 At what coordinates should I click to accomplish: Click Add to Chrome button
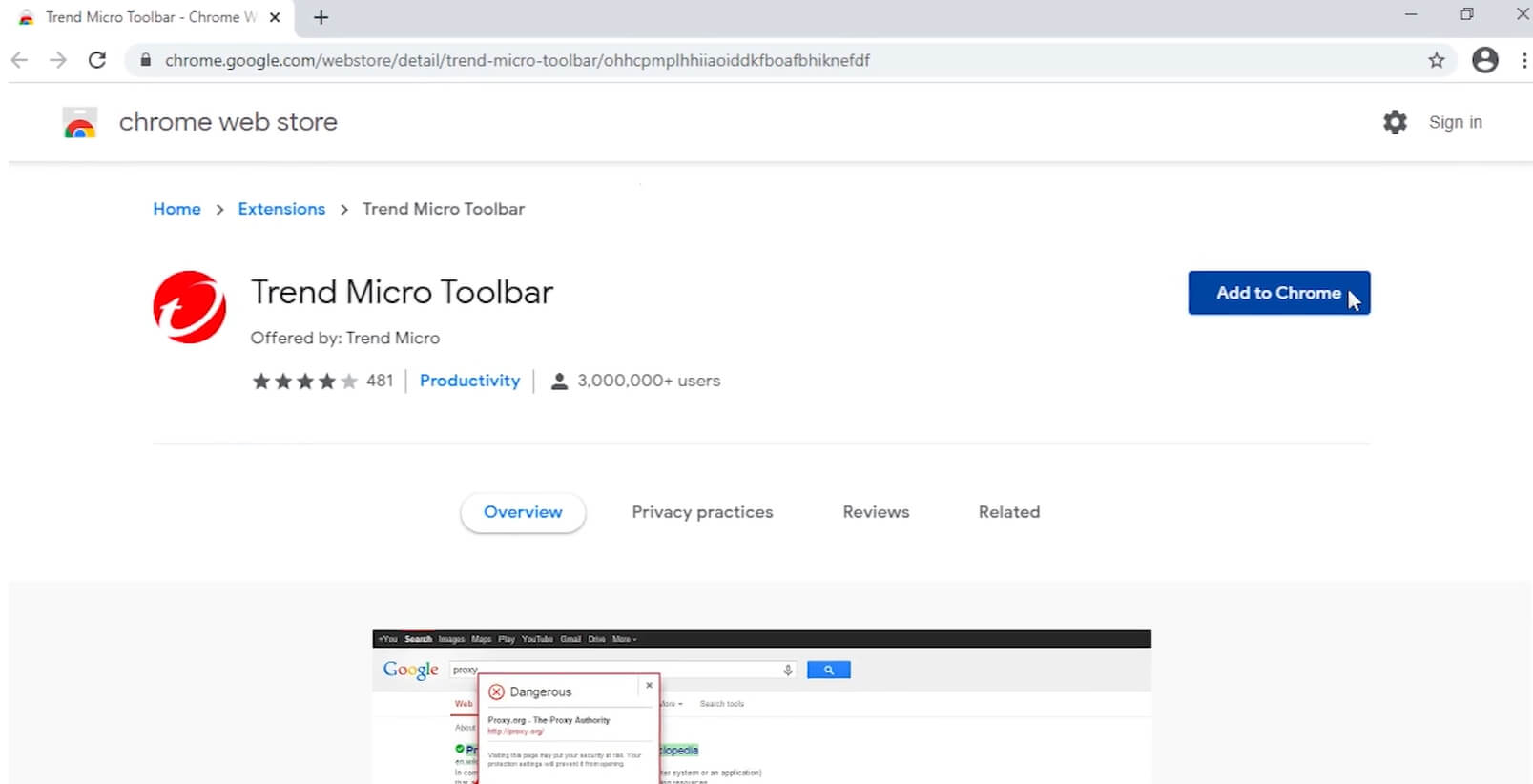point(1278,293)
